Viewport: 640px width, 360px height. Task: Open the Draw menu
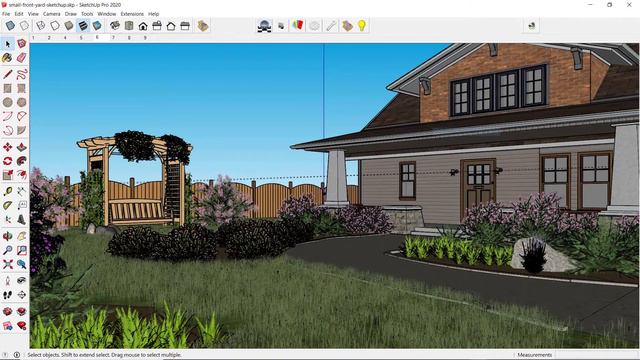click(71, 14)
